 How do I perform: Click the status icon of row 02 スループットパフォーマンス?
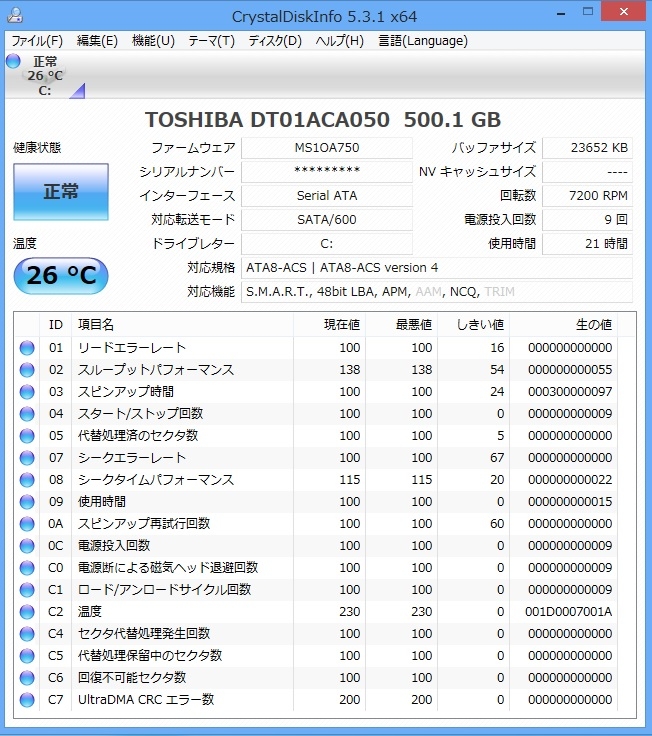pos(27,370)
